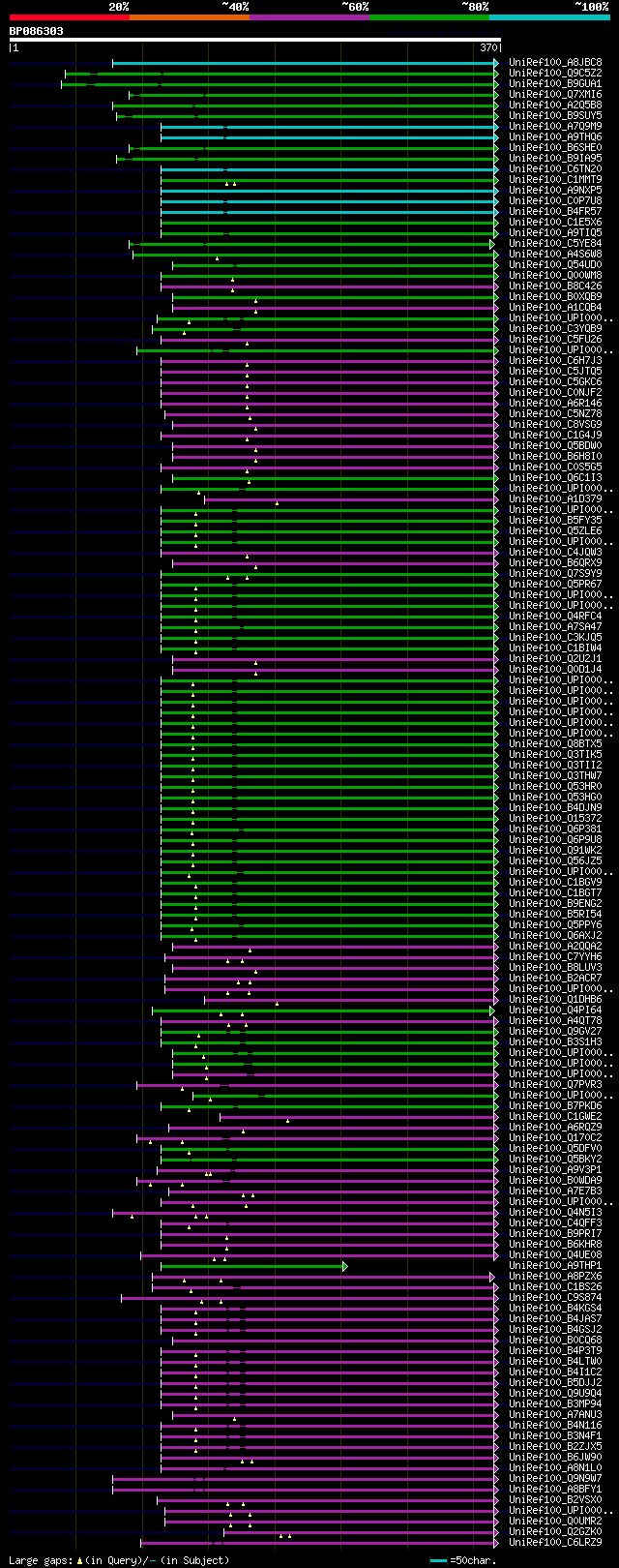The width and height of the screenshot is (619, 1568).
Task: Click hit label UniRef100_A1CQB4
Action: (x=555, y=308)
